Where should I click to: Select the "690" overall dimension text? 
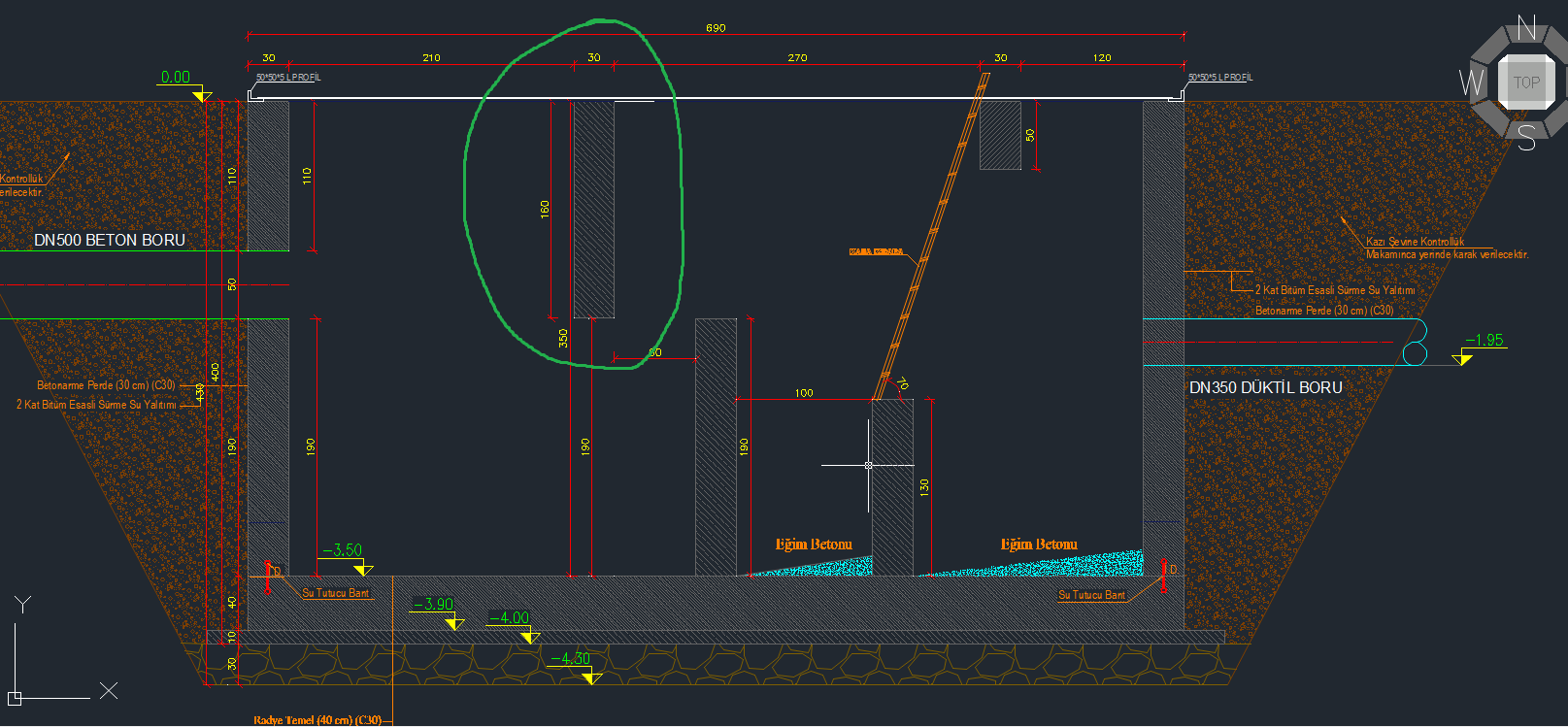(x=716, y=28)
